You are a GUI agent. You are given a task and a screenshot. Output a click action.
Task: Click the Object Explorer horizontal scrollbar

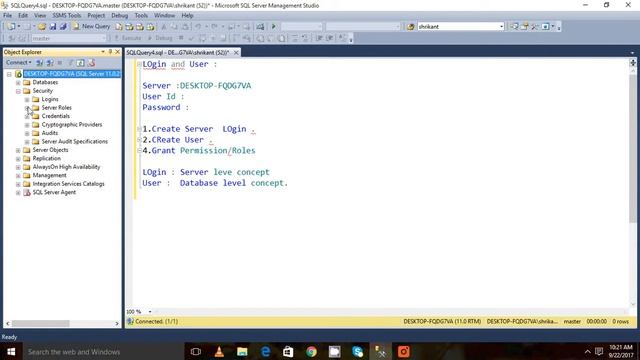tap(41, 323)
